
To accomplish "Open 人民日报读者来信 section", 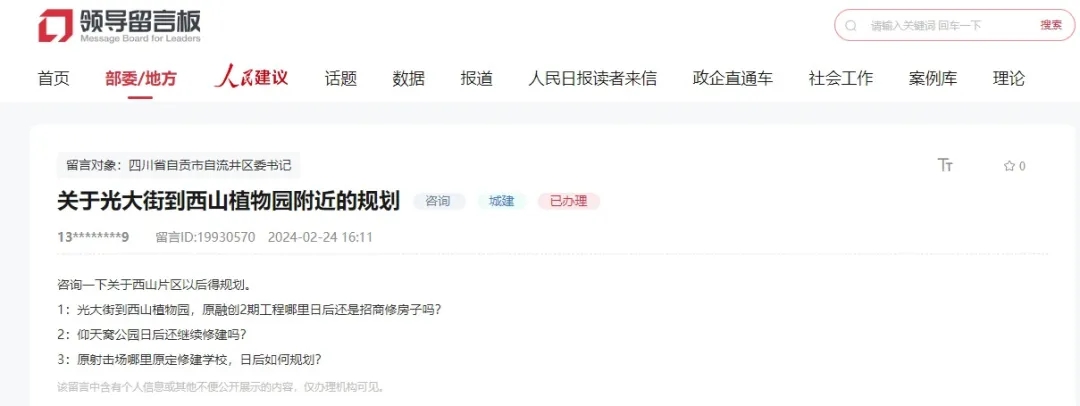I will tap(592, 79).
